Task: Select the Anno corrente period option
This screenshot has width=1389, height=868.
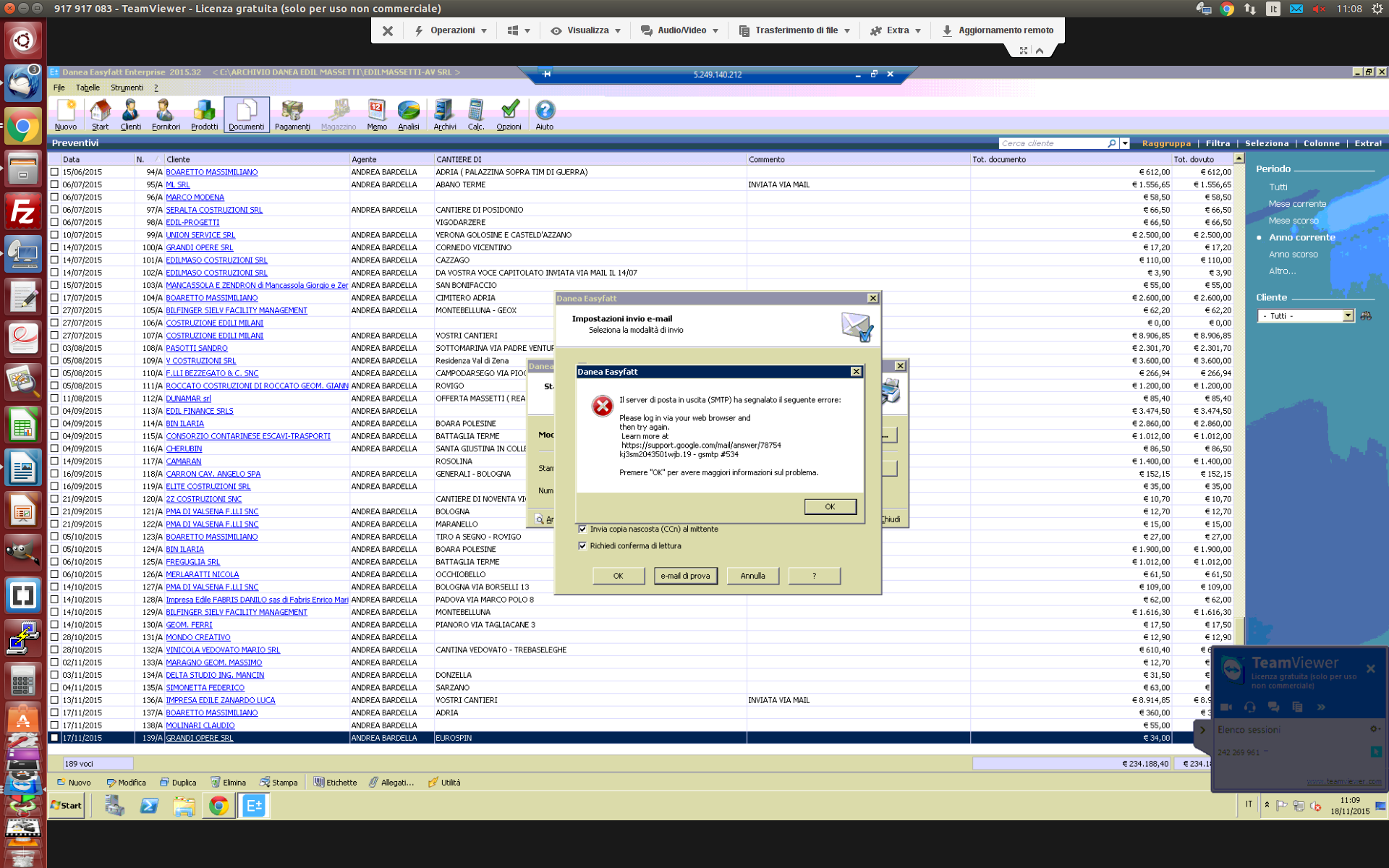Action: [1301, 237]
